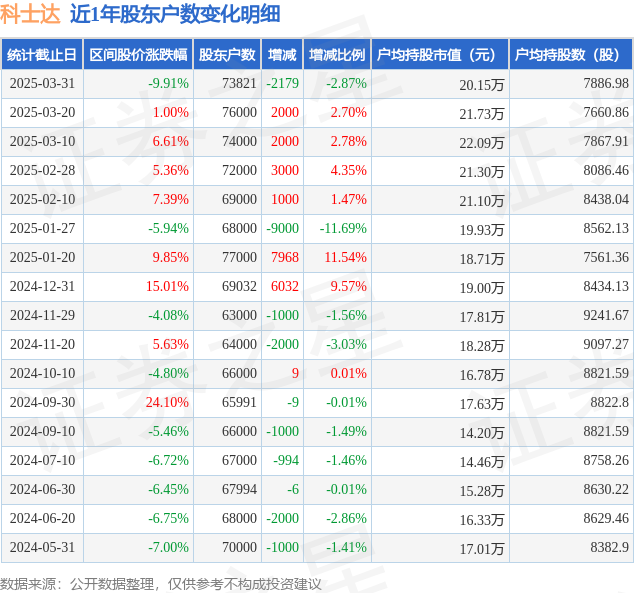The width and height of the screenshot is (634, 593).
Task: Click the change ratio -3.03%
Action: click(347, 344)
